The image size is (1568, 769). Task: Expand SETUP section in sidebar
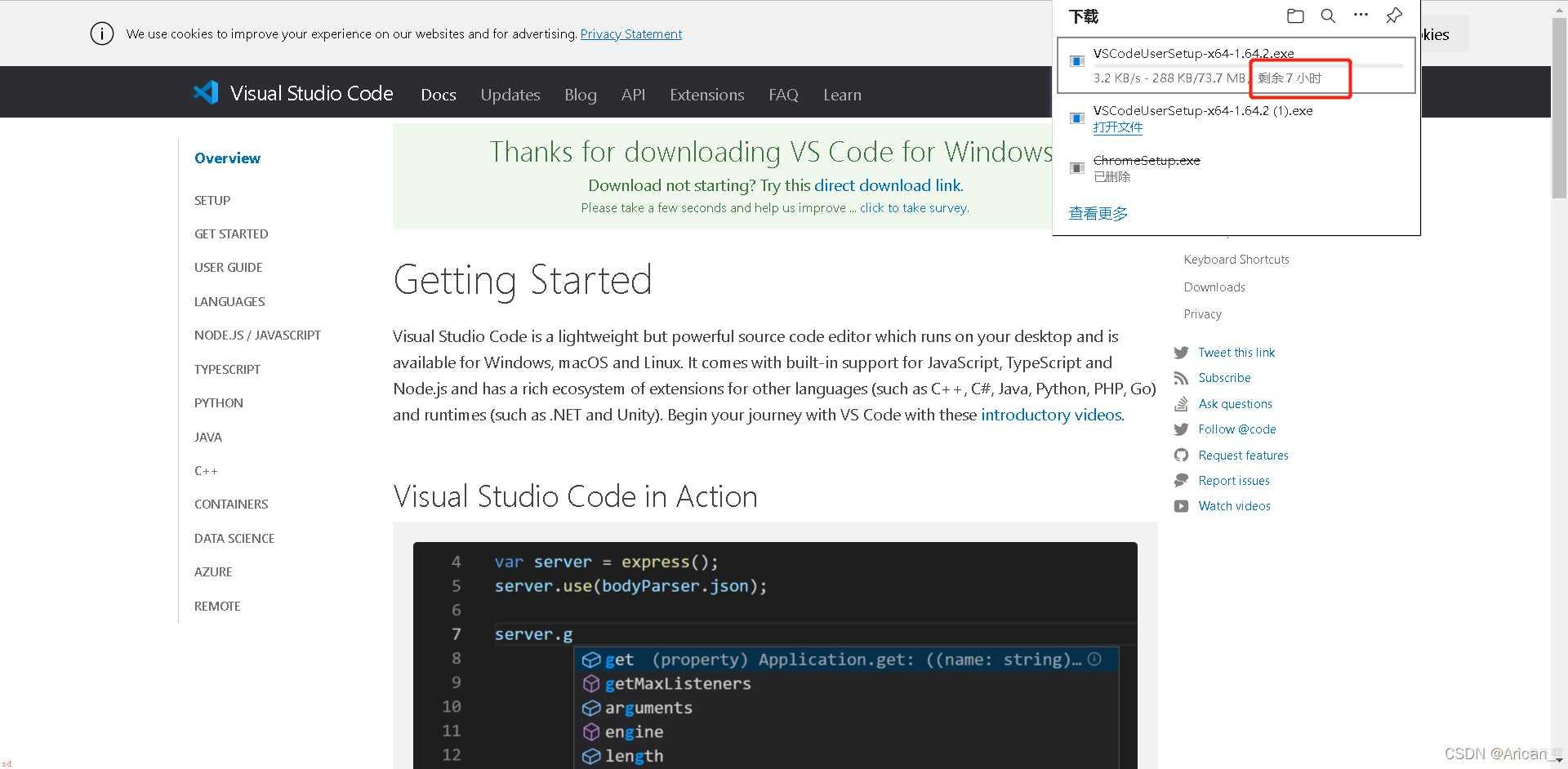coord(212,200)
